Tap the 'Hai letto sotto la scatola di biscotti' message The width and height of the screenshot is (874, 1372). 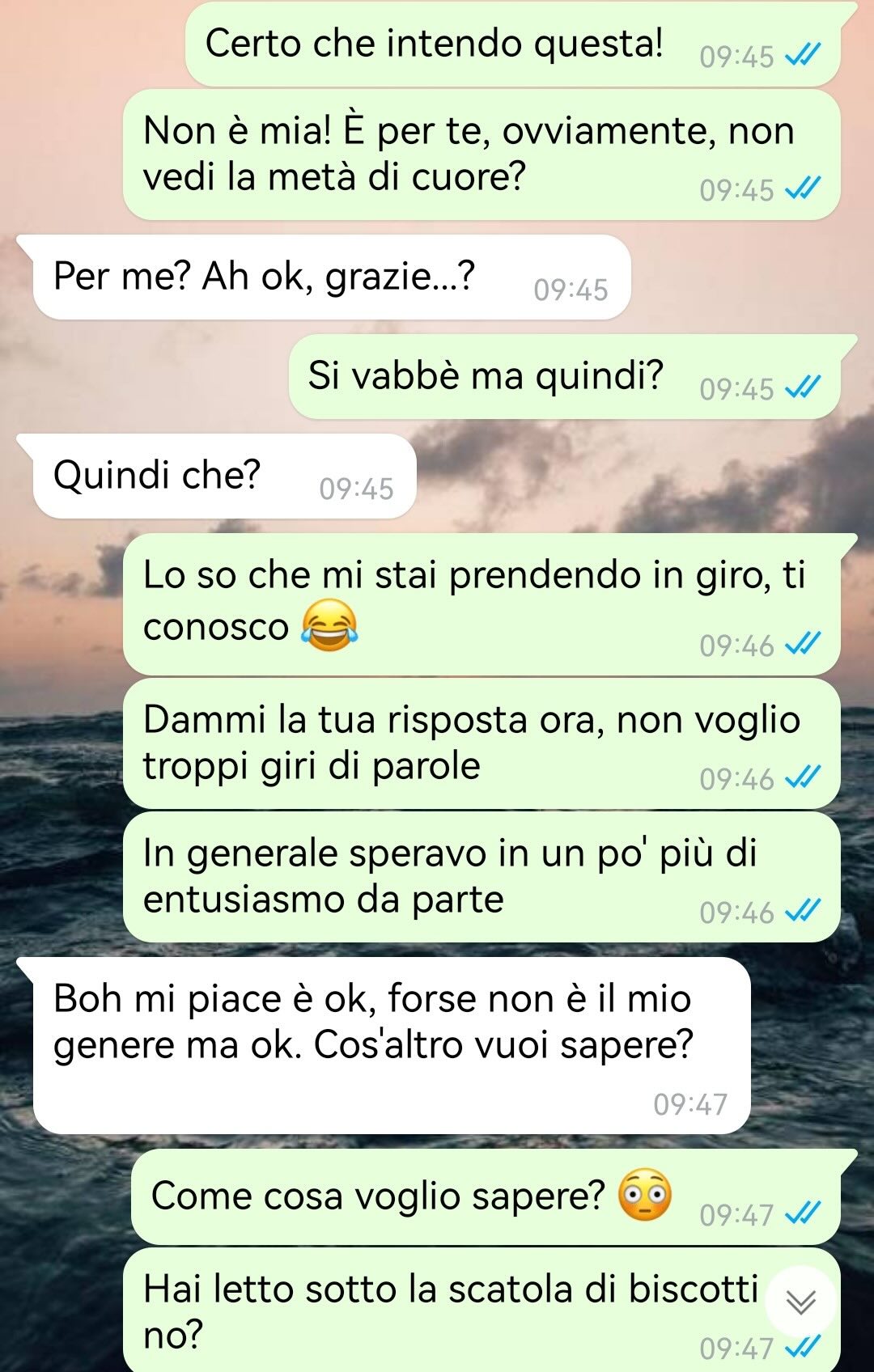tap(482, 1311)
